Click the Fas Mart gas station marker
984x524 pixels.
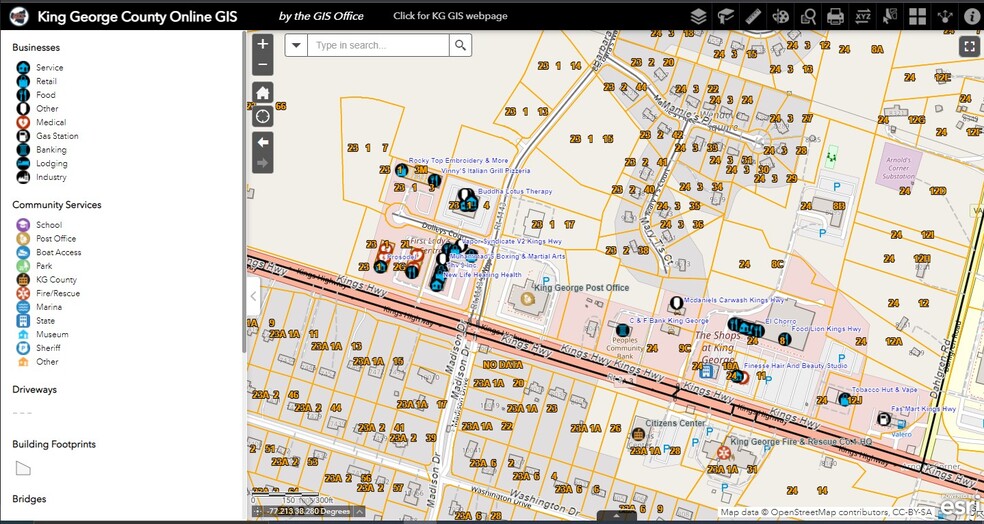click(884, 419)
